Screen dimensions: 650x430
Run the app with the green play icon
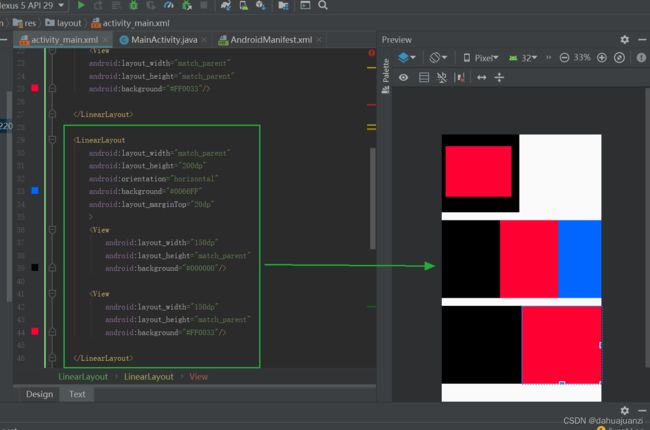coord(81,5)
